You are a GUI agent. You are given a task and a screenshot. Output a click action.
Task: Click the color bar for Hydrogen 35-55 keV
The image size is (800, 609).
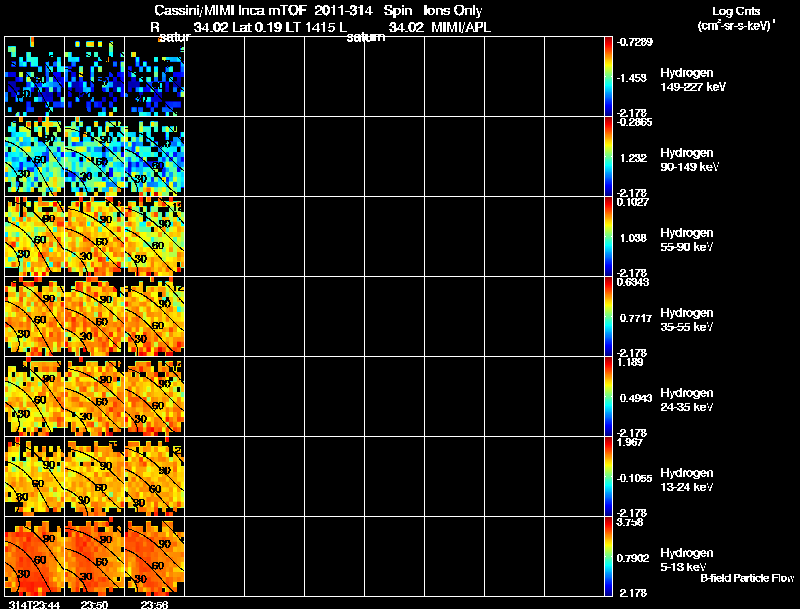point(608,317)
